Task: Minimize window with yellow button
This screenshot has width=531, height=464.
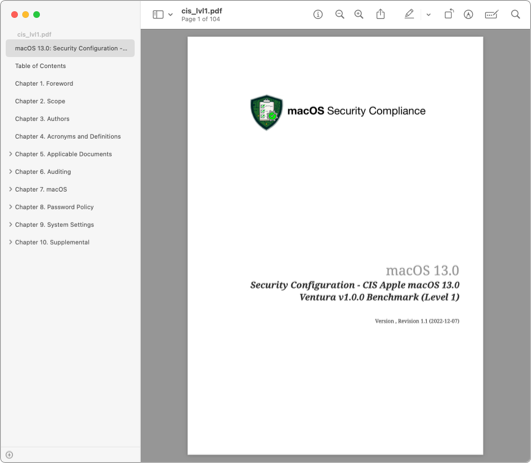Action: pyautogui.click(x=25, y=15)
